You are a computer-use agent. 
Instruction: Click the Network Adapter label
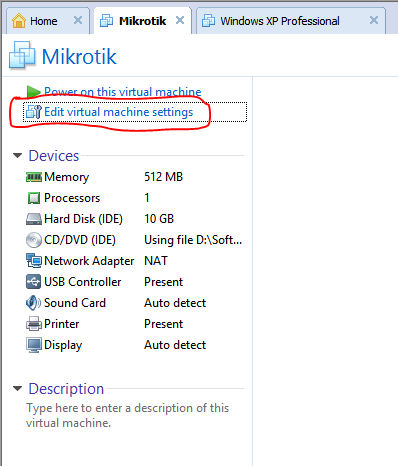[89, 261]
